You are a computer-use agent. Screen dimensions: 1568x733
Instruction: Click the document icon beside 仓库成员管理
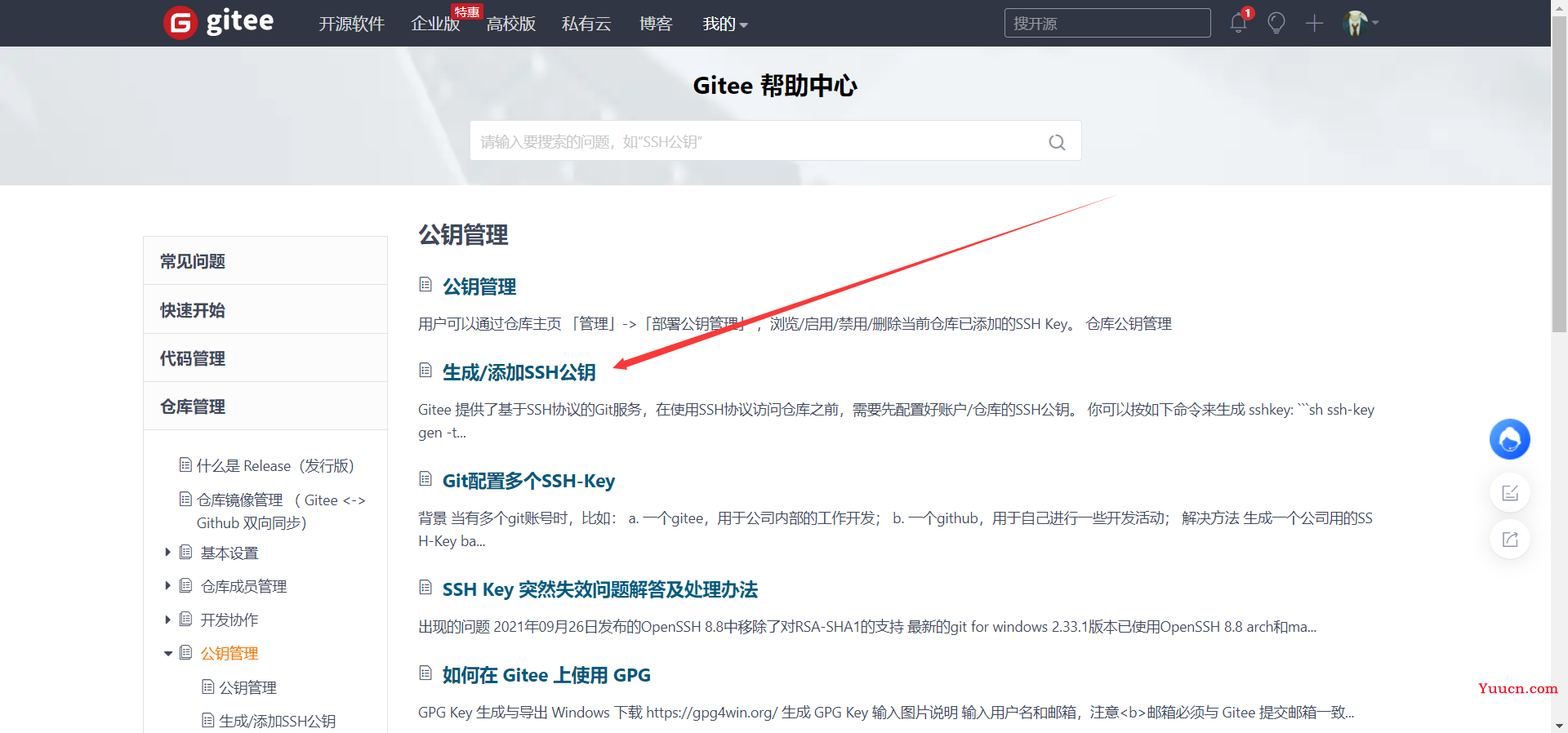(185, 586)
